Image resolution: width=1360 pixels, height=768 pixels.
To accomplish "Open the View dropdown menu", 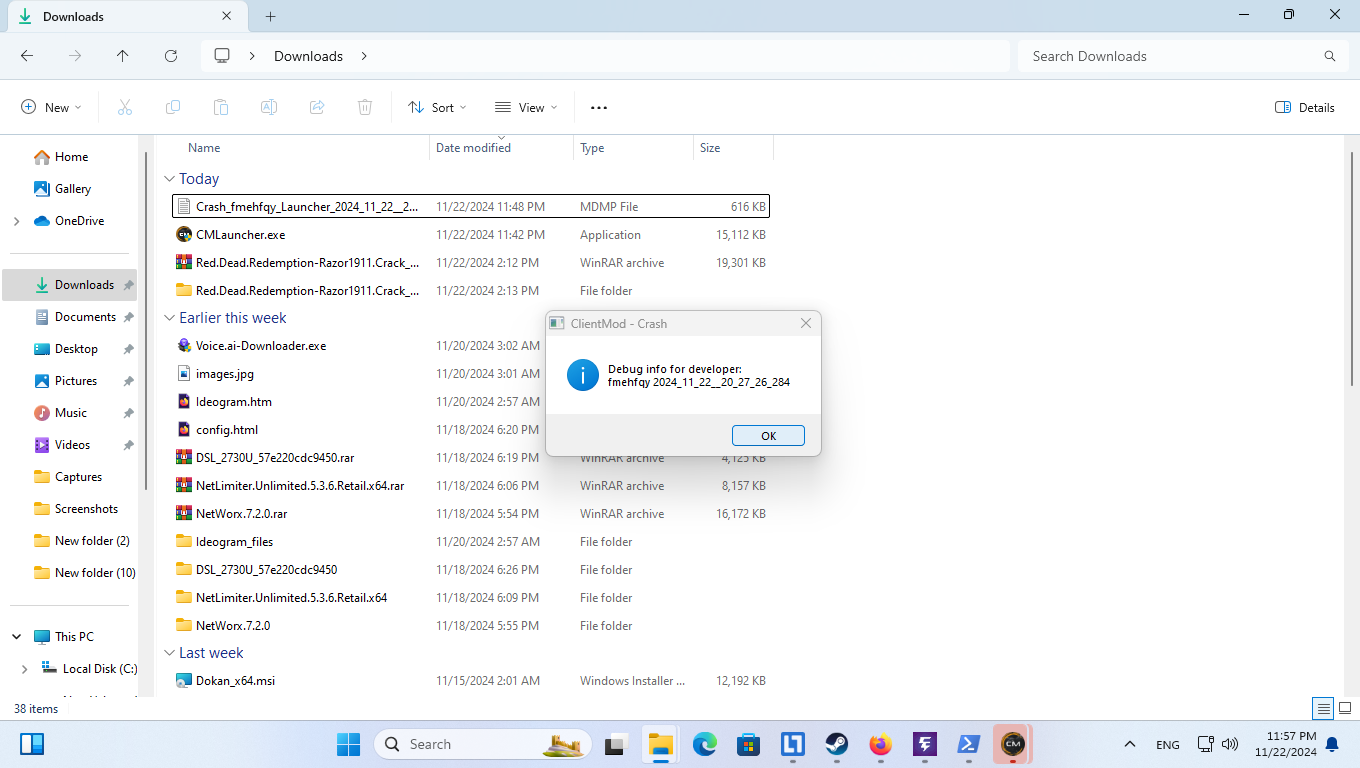I will [x=526, y=108].
